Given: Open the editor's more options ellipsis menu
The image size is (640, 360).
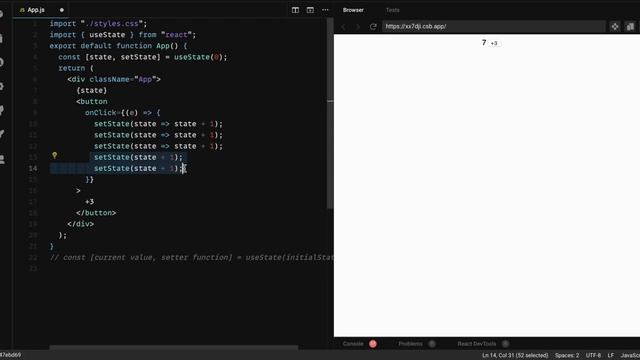Looking at the screenshot, I should point(325,10).
